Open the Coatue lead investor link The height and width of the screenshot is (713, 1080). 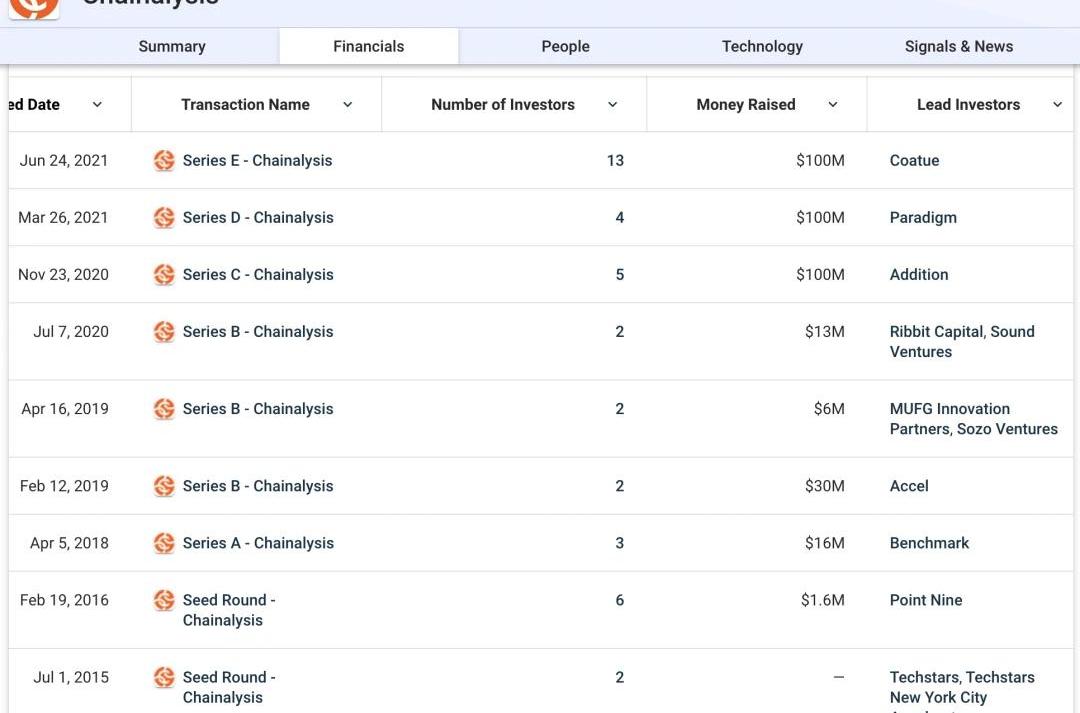tap(914, 161)
